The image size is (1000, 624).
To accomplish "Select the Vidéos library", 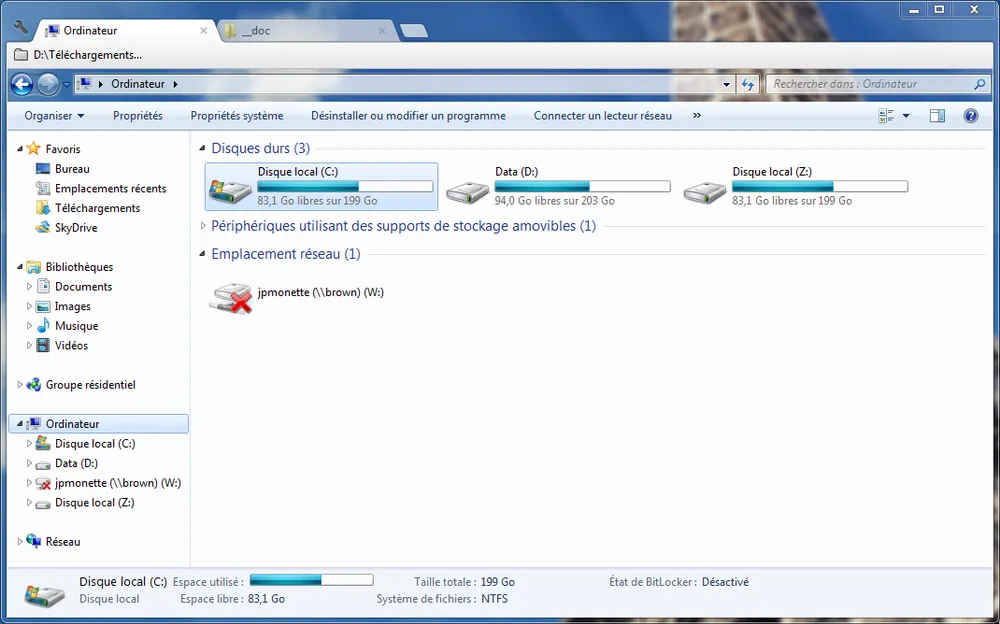I will tap(71, 346).
